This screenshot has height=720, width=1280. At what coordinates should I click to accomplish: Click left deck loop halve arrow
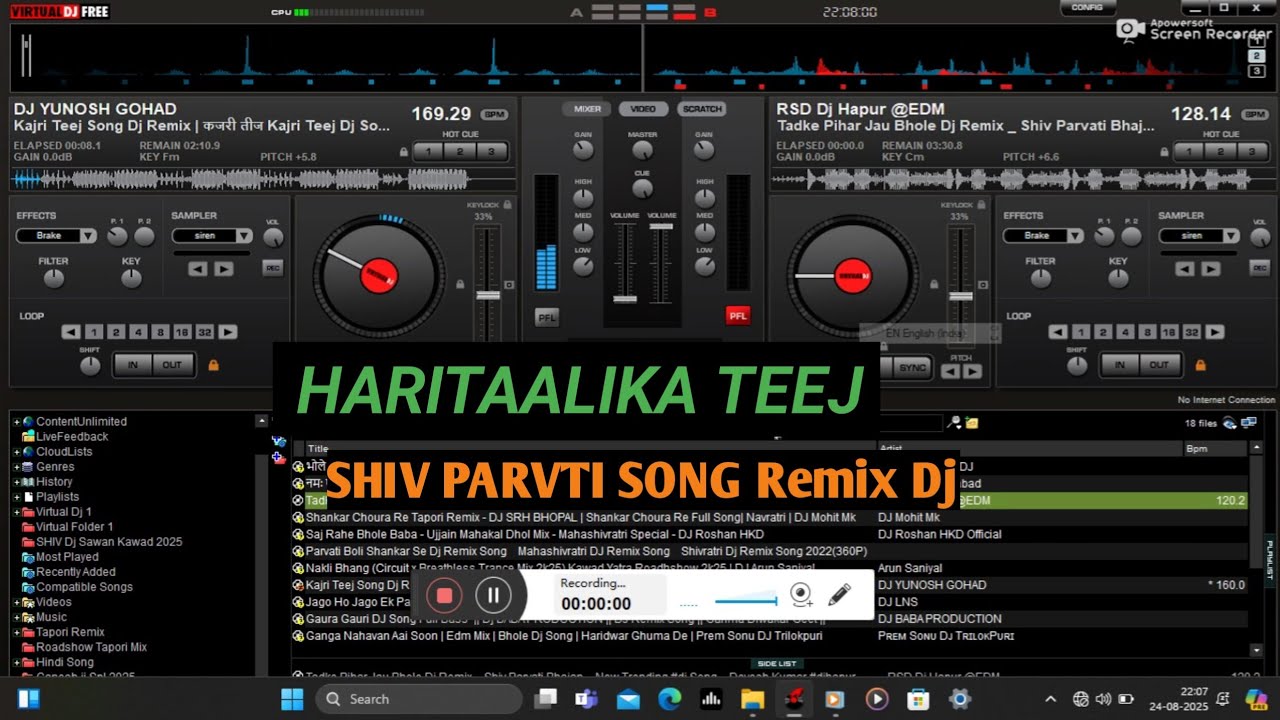71,332
